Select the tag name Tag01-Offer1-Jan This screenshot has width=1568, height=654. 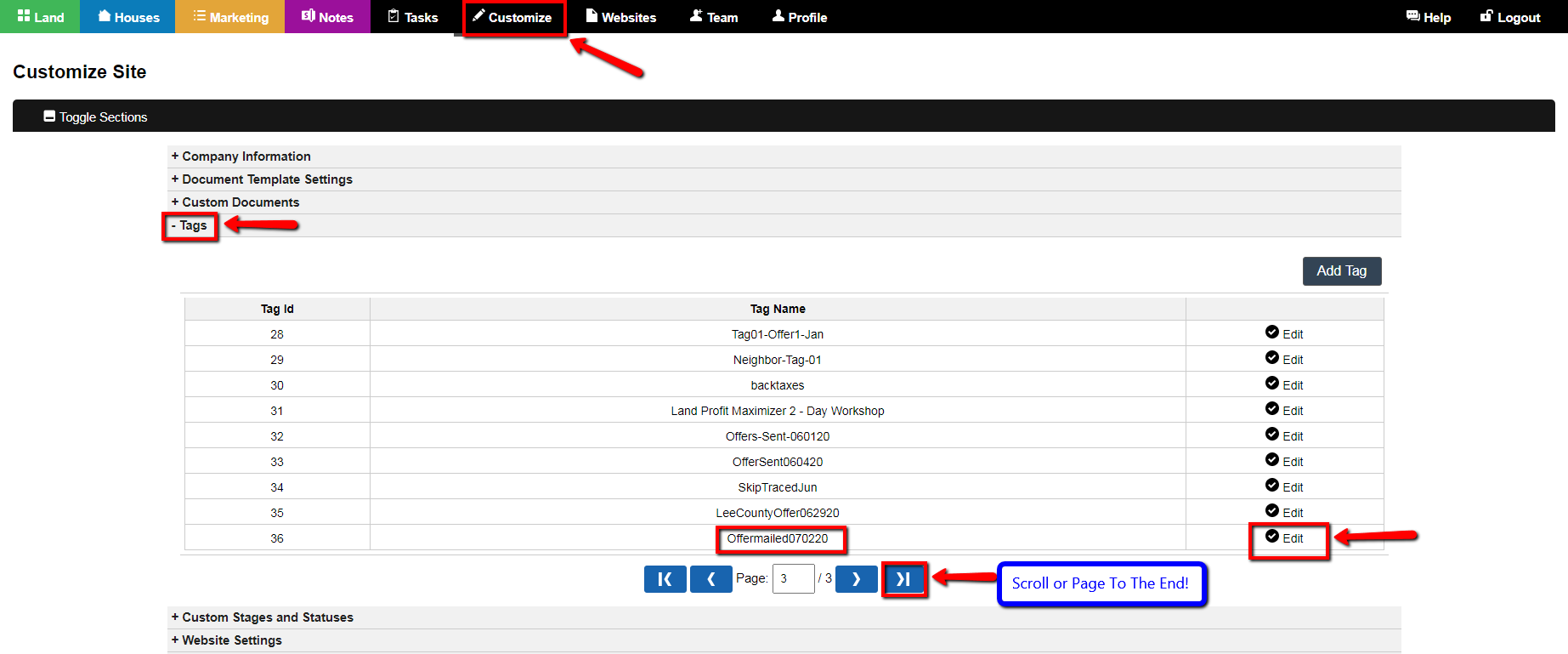coord(778,334)
